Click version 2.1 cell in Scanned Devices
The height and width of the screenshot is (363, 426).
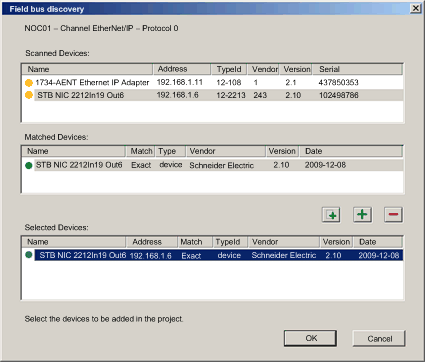(291, 82)
